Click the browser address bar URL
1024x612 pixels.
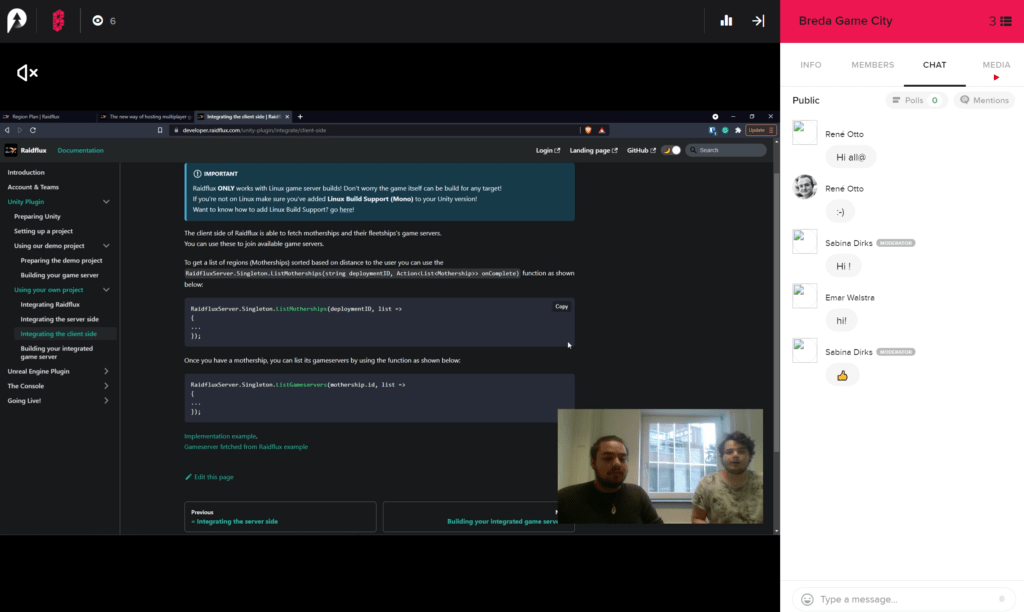tap(255, 130)
